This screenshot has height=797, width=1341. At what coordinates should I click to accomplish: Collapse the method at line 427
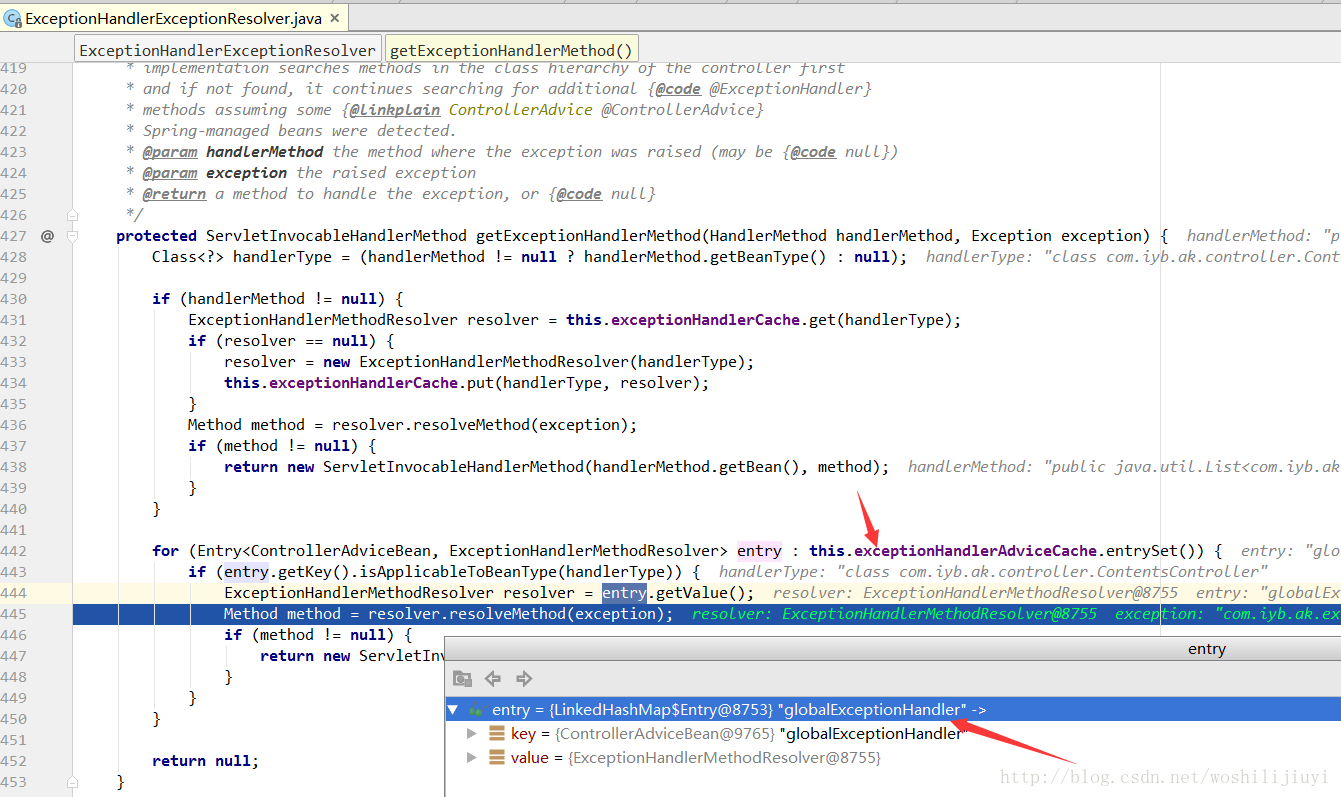pos(72,236)
